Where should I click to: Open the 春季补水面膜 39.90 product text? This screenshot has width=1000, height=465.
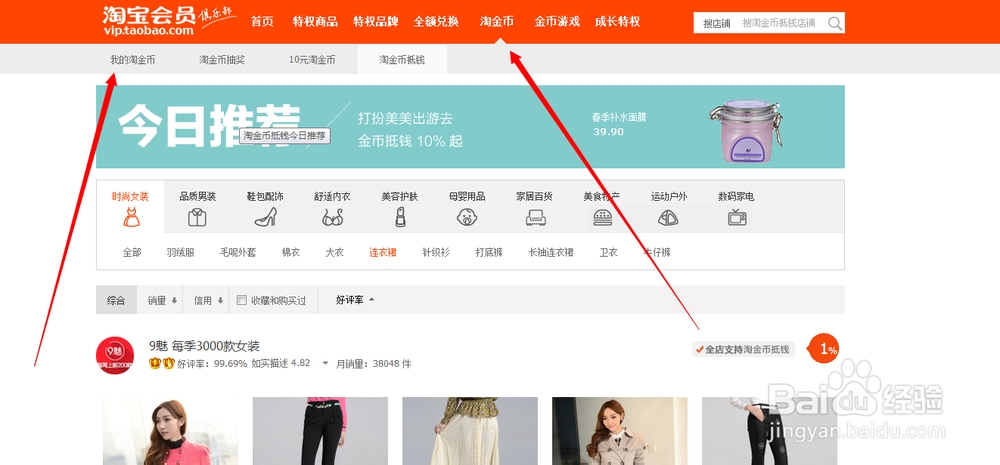[x=618, y=124]
